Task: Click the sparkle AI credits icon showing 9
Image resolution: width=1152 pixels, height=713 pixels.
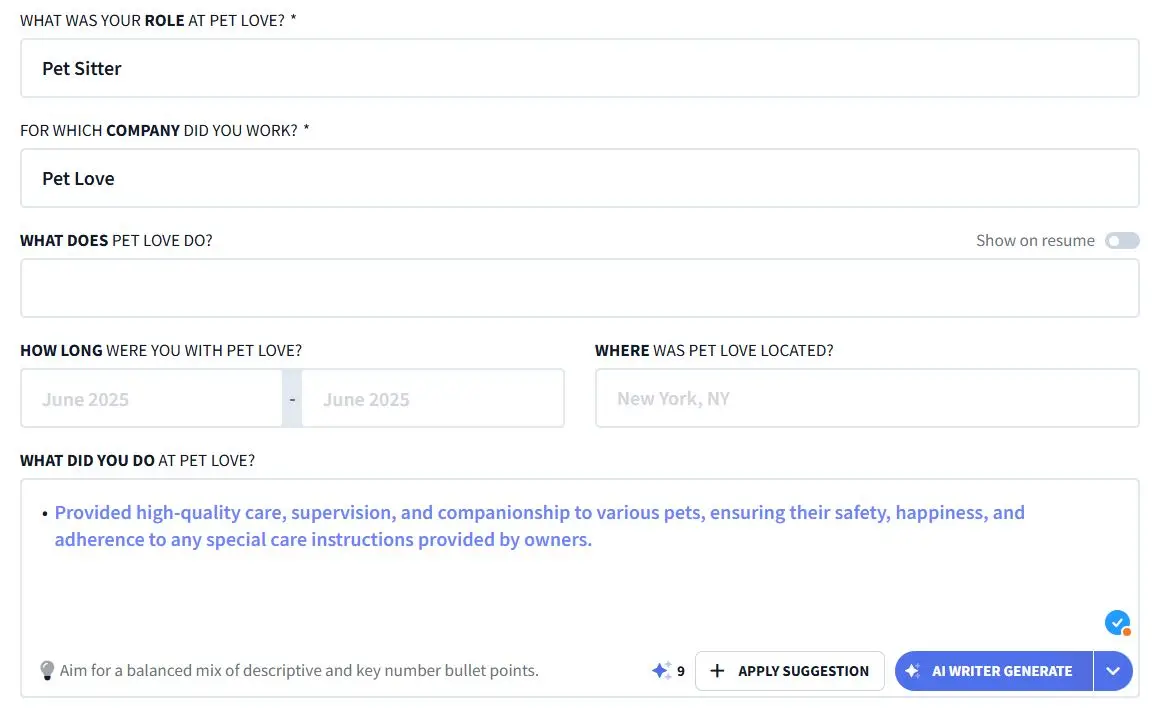Action: [661, 670]
